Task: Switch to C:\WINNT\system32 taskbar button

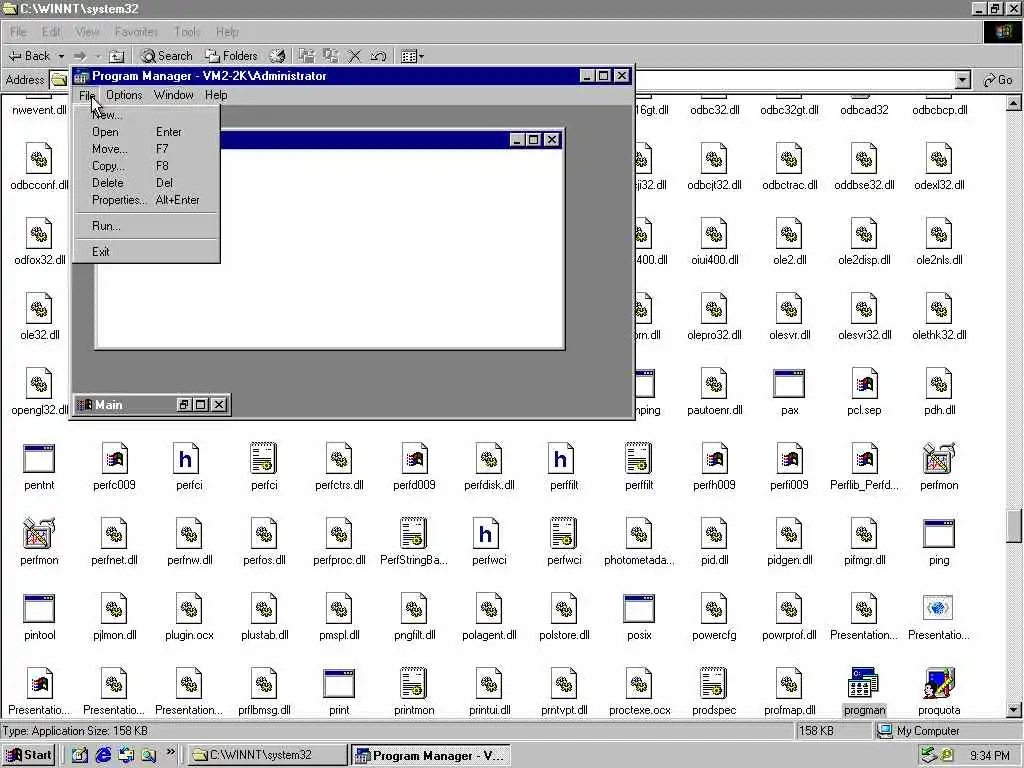Action: 268,755
